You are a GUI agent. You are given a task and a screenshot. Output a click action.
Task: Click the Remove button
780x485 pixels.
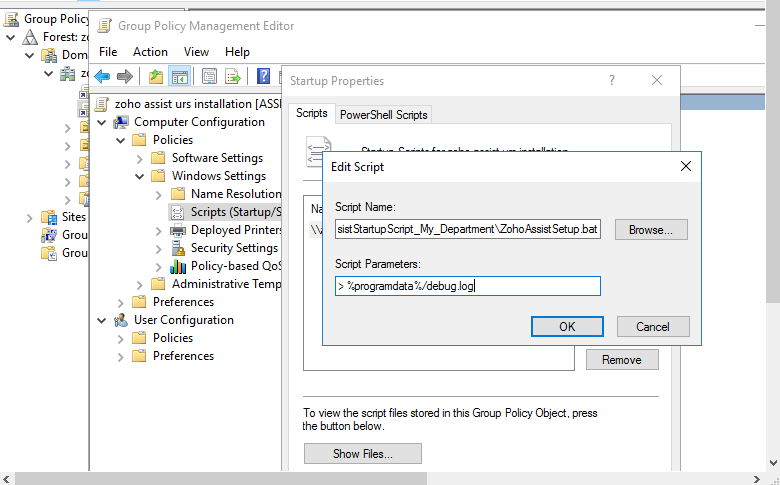tap(622, 360)
